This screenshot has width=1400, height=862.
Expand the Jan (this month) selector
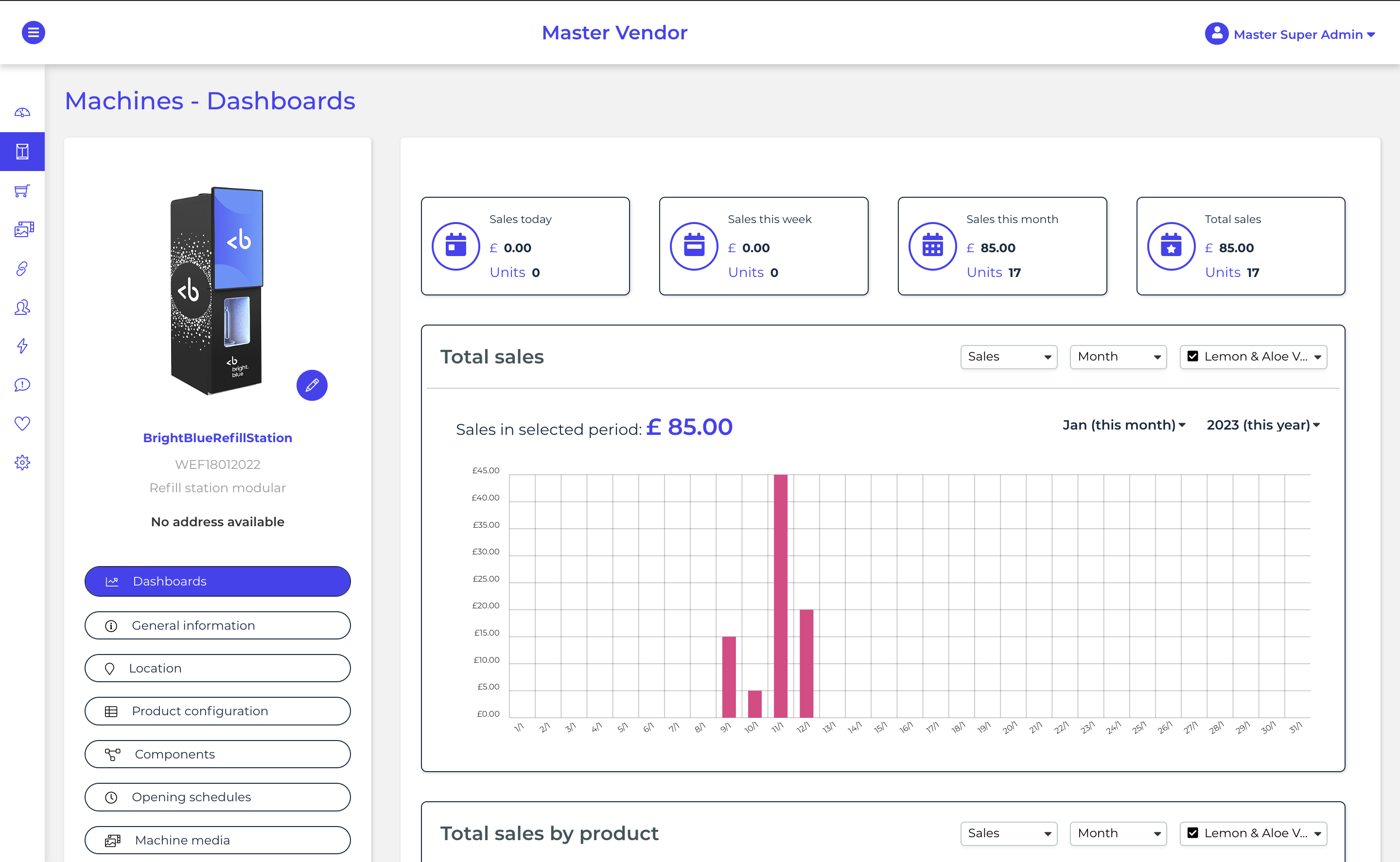point(1123,425)
